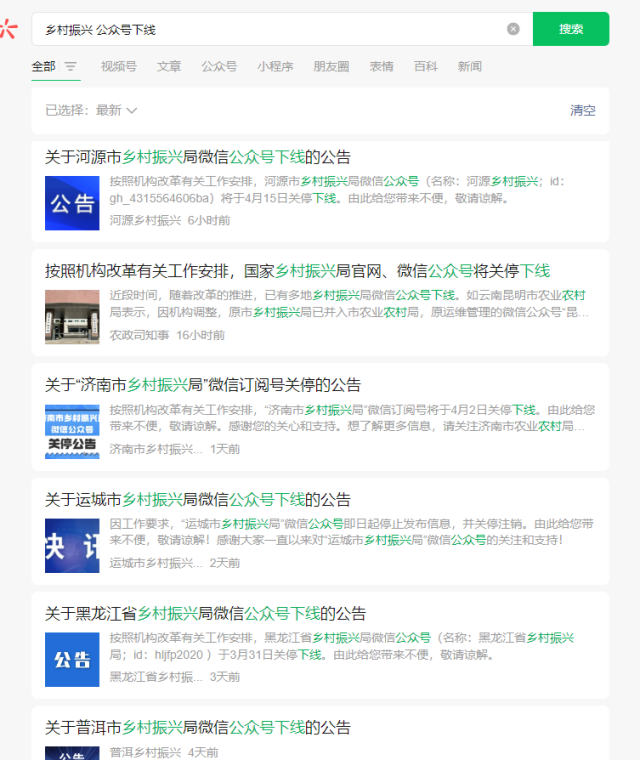Click the green 搜索 button
This screenshot has height=760, width=640.
tap(570, 29)
